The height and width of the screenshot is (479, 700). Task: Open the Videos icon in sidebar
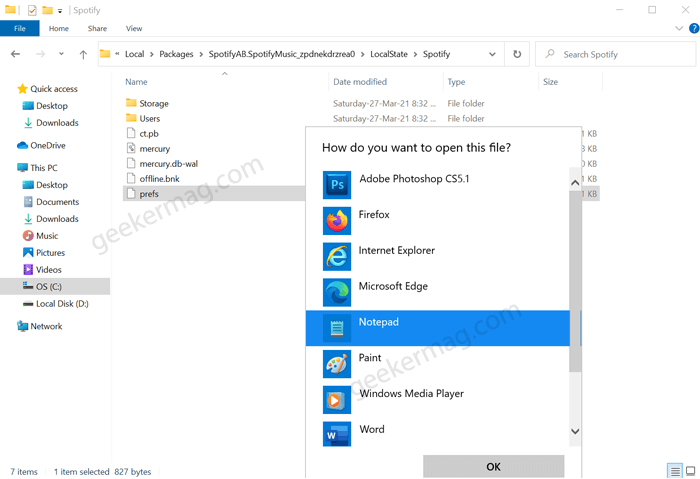tap(28, 270)
